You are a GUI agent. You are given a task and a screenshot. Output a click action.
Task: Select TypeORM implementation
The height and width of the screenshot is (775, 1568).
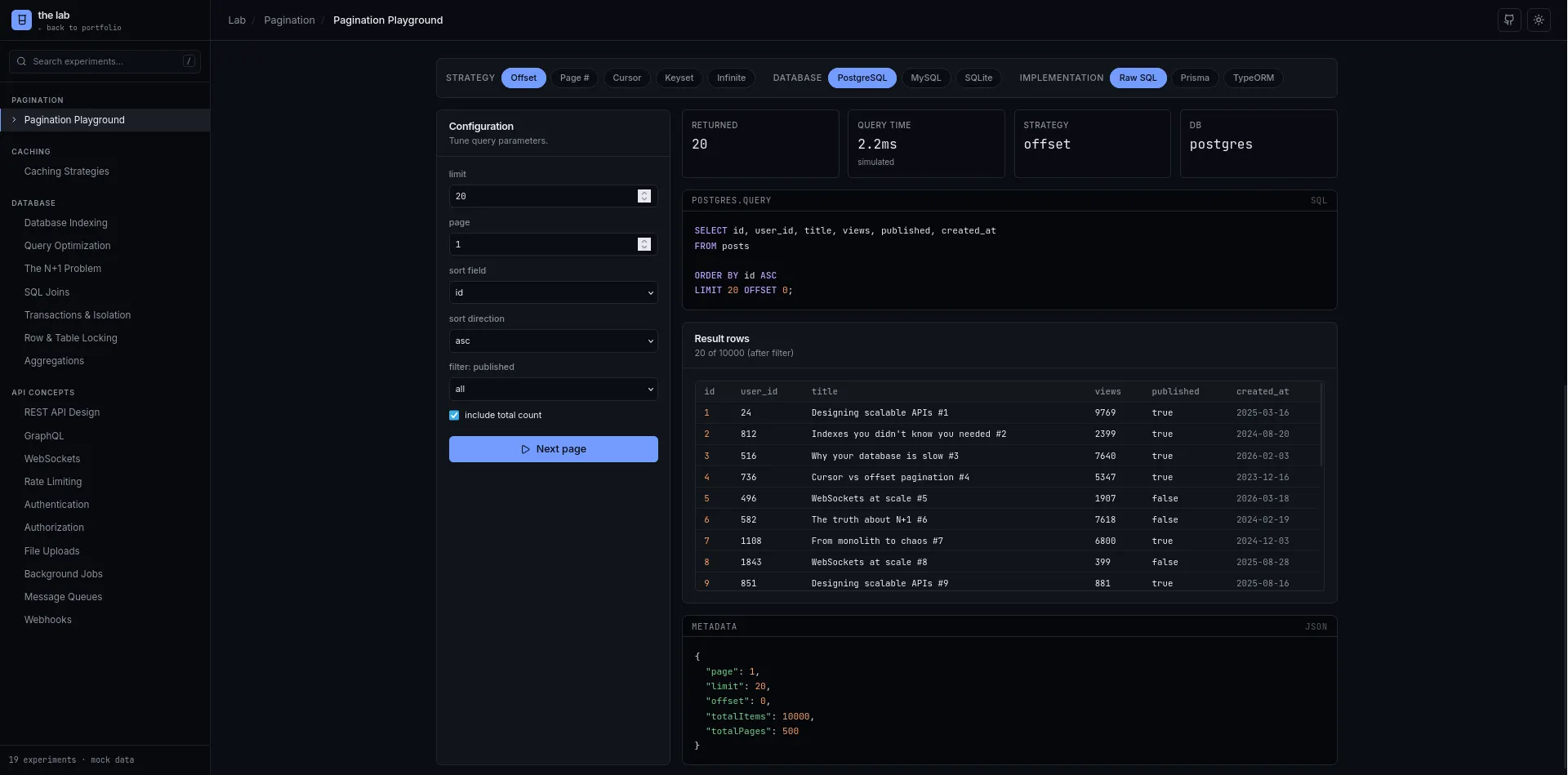coord(1254,78)
